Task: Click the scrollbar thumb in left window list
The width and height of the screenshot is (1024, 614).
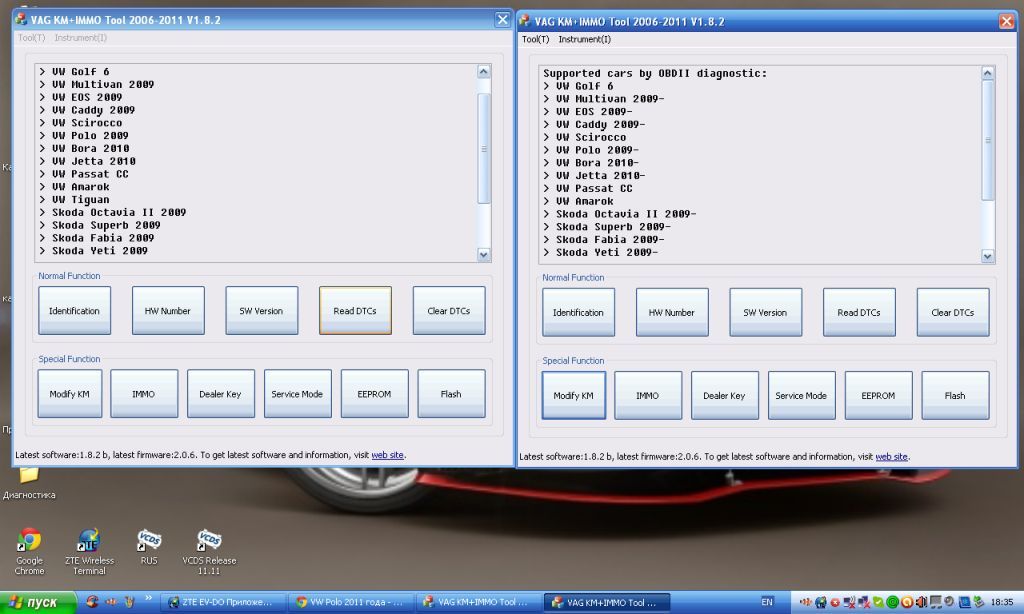Action: 483,148
